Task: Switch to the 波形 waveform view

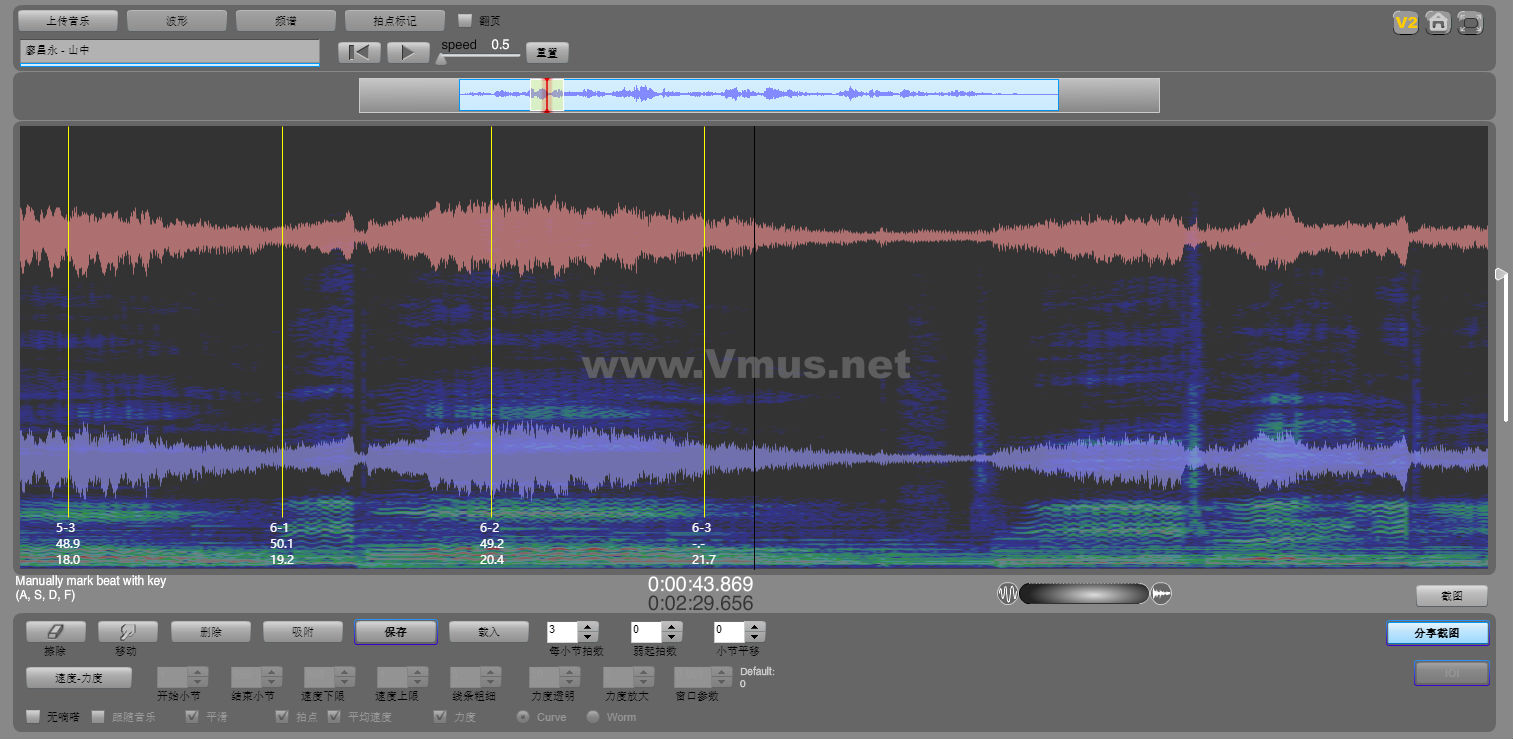Action: coord(177,20)
